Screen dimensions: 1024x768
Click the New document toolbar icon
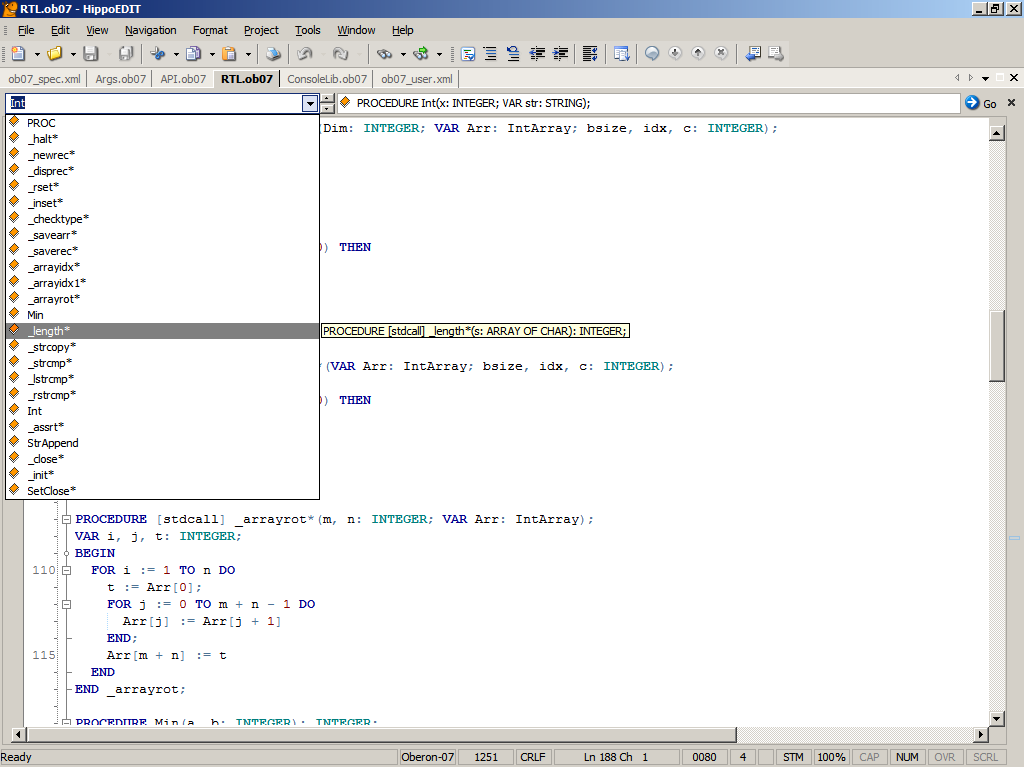[18, 54]
